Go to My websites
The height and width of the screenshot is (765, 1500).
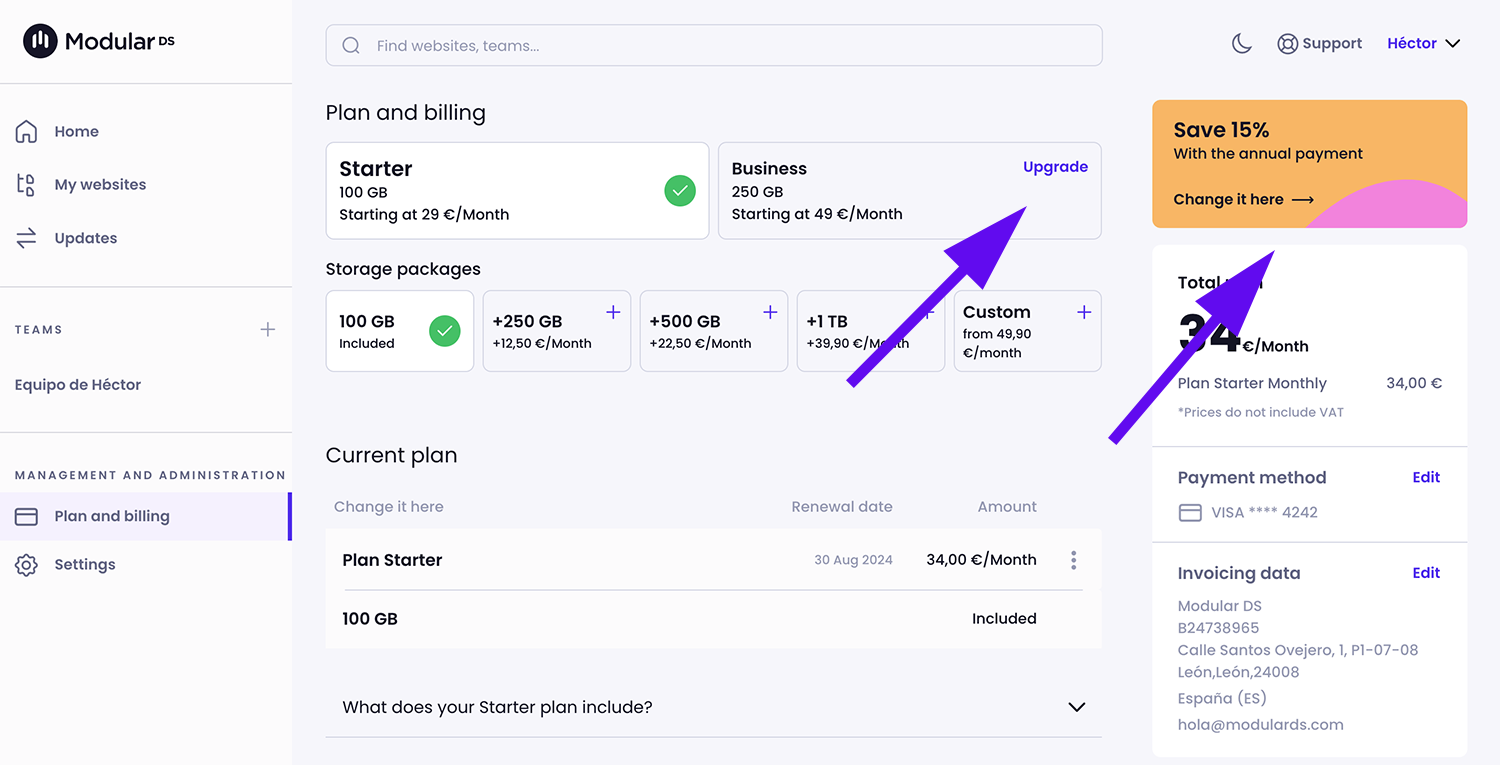[x=100, y=184]
